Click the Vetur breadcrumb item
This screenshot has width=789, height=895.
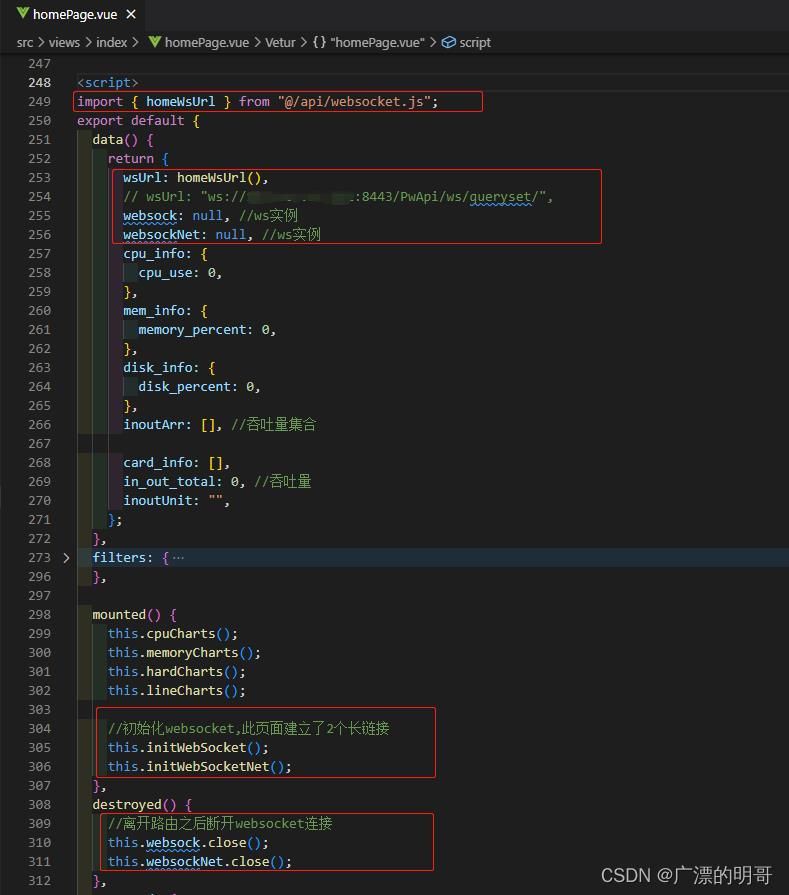[x=281, y=42]
